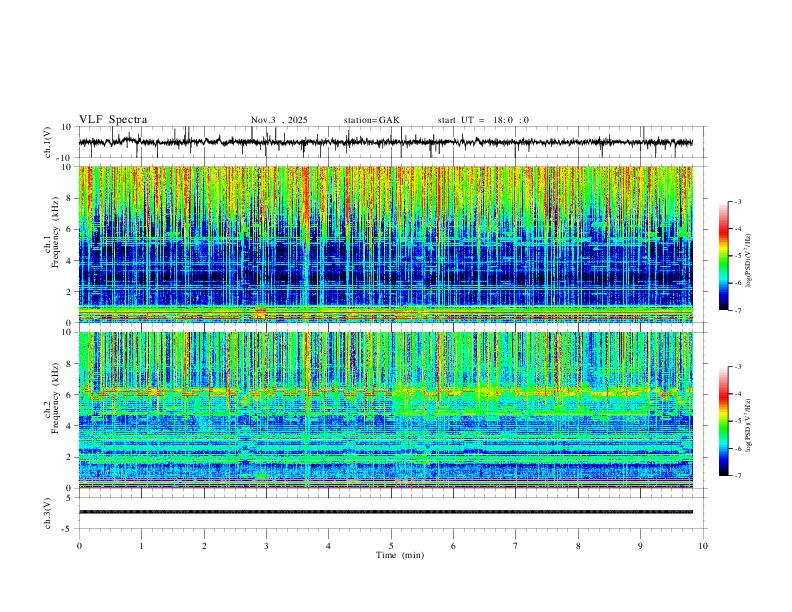Click the 'start UT = 18:0 :0' label
This screenshot has width=792, height=612.
tap(483, 120)
